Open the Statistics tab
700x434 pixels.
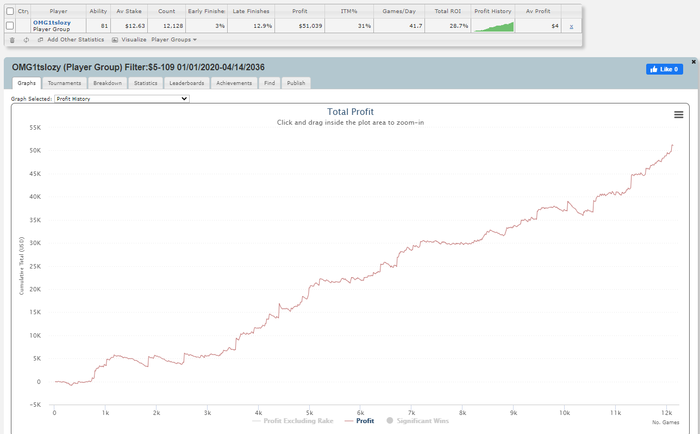pos(146,83)
